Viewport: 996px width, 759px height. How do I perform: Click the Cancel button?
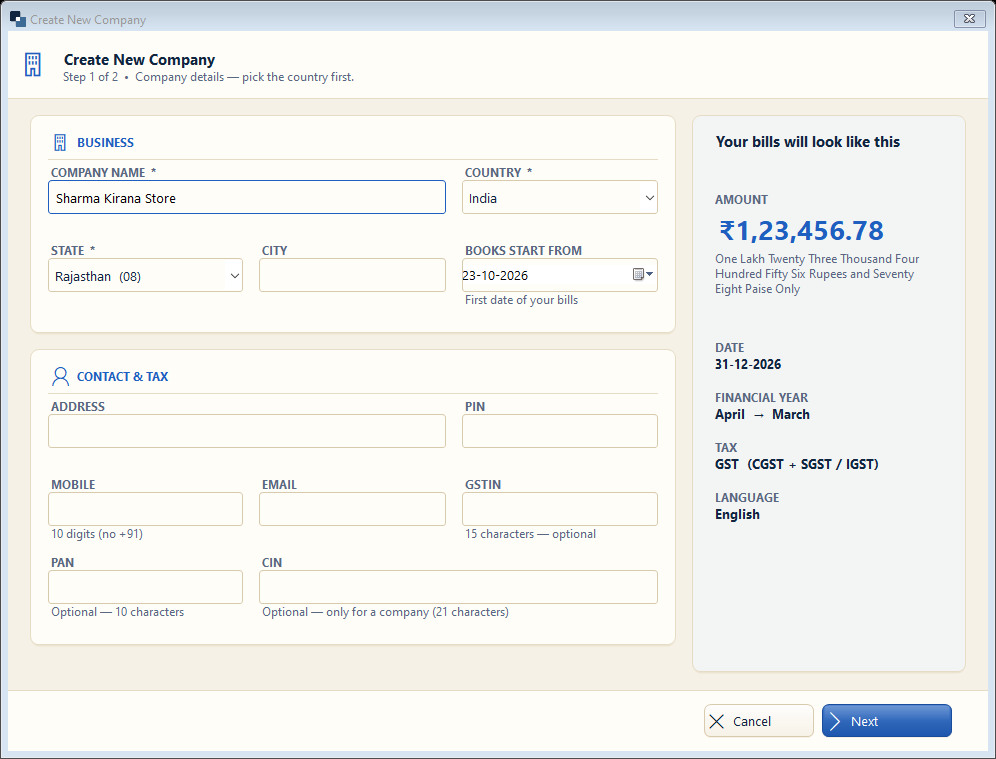[758, 721]
